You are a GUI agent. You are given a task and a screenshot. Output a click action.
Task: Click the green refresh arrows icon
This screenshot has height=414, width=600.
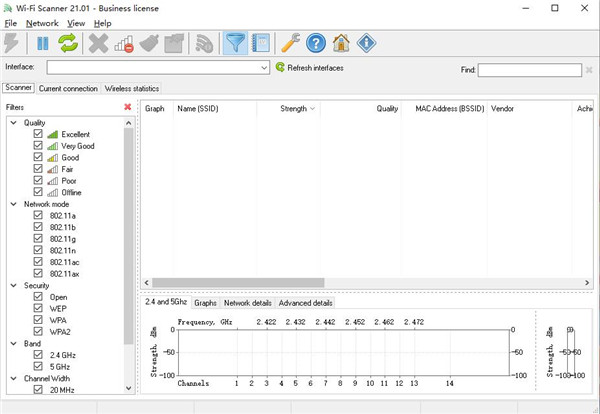68,43
